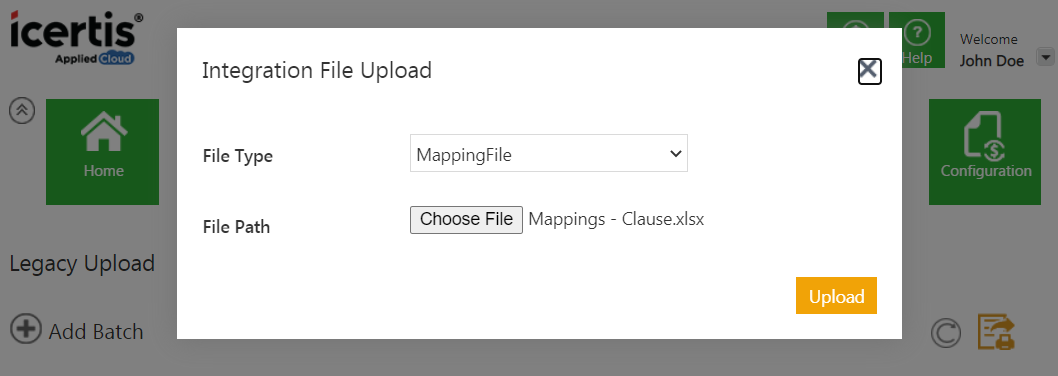This screenshot has height=376, width=1058.
Task: Collapse the navigation with double chevron
Action: (x=22, y=111)
